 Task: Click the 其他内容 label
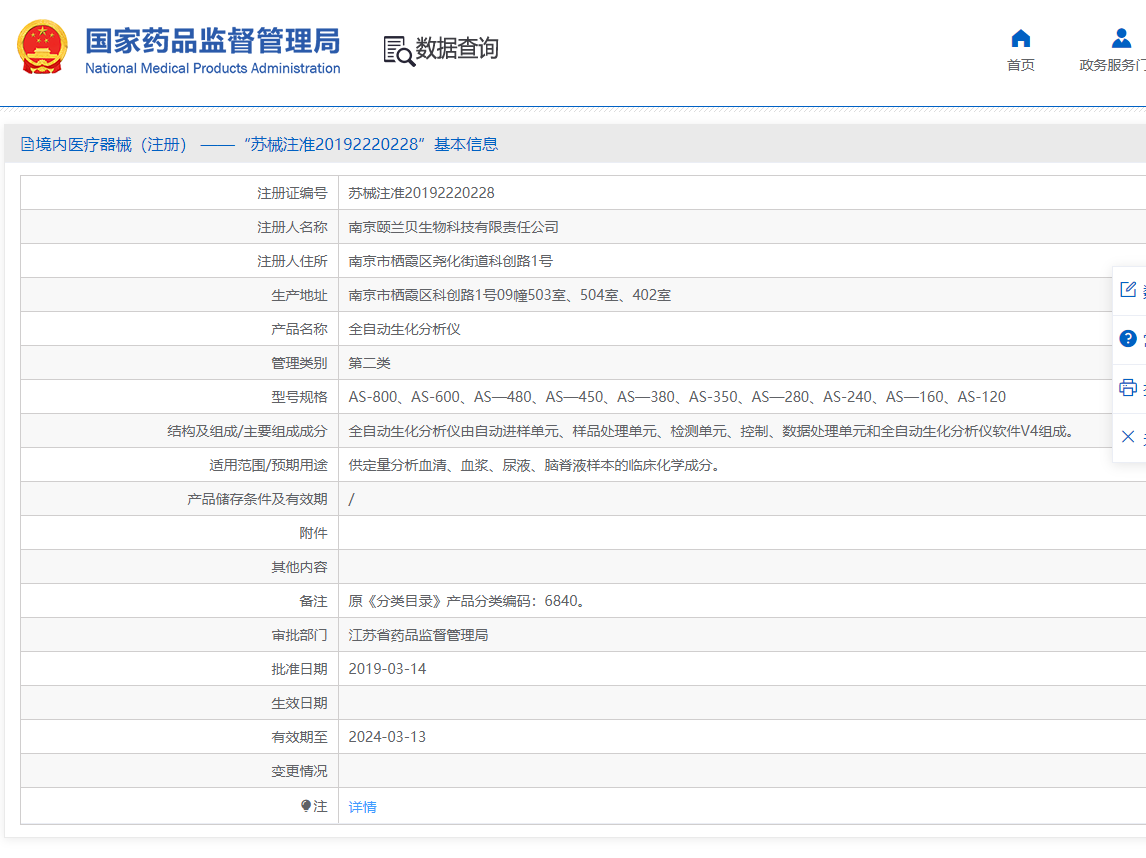coord(299,567)
